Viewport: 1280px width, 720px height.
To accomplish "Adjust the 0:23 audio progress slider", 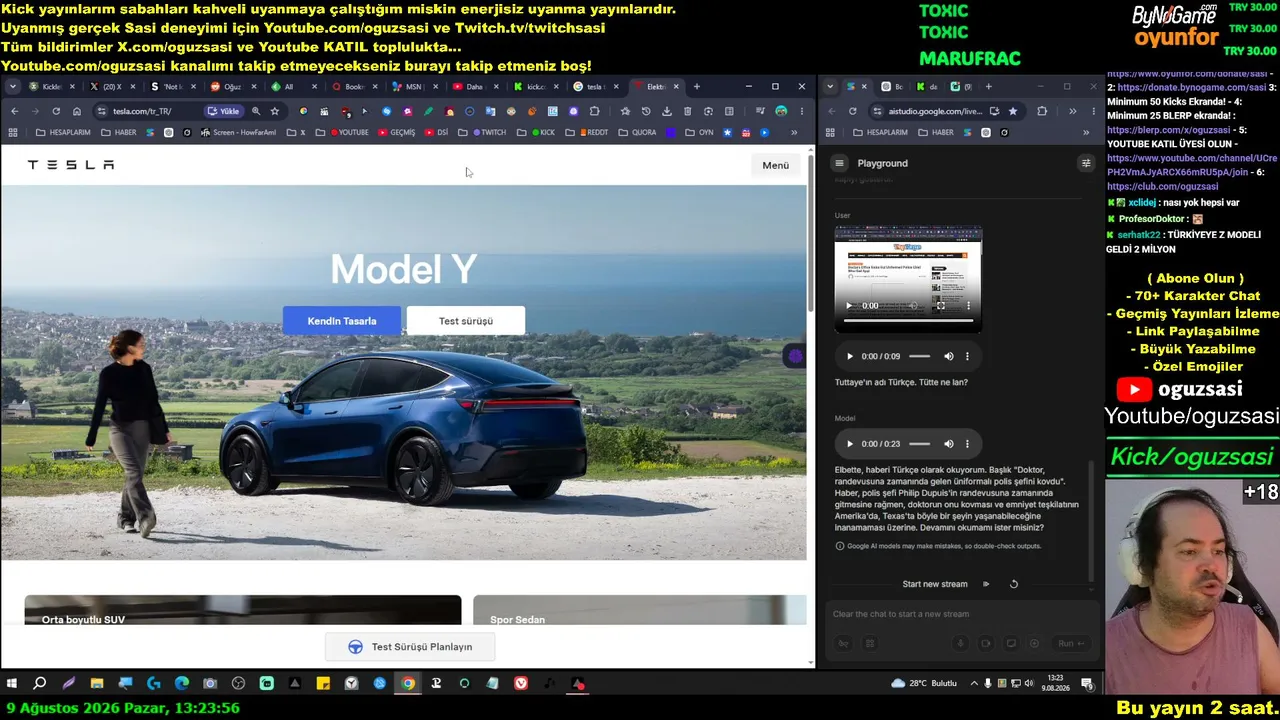I will click(919, 444).
